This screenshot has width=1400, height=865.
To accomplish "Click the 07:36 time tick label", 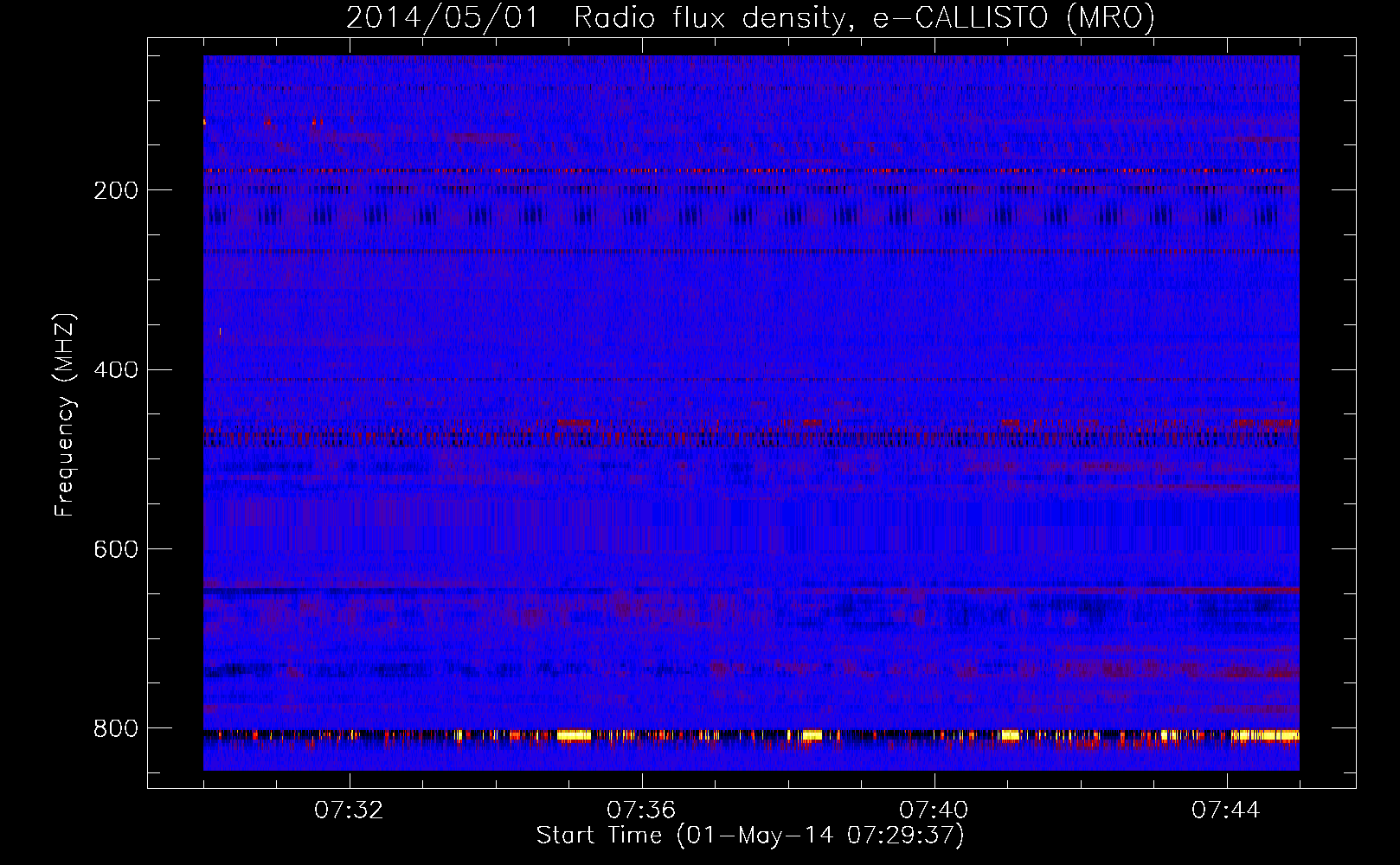I will tap(641, 811).
